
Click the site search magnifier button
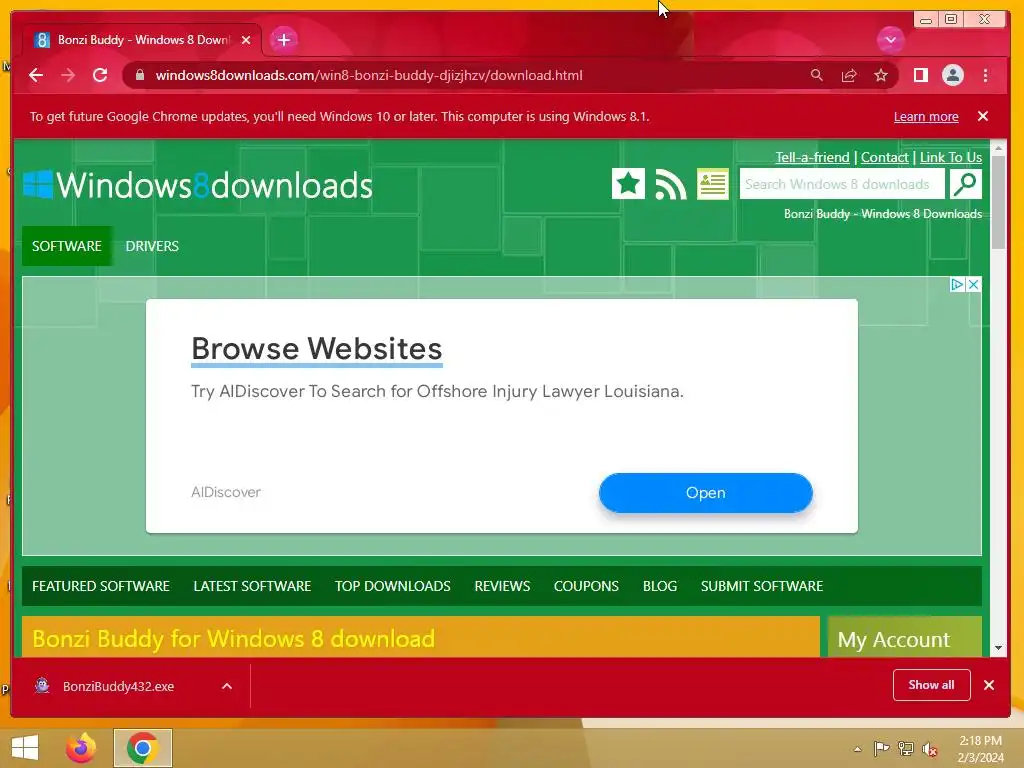pyautogui.click(x=965, y=184)
